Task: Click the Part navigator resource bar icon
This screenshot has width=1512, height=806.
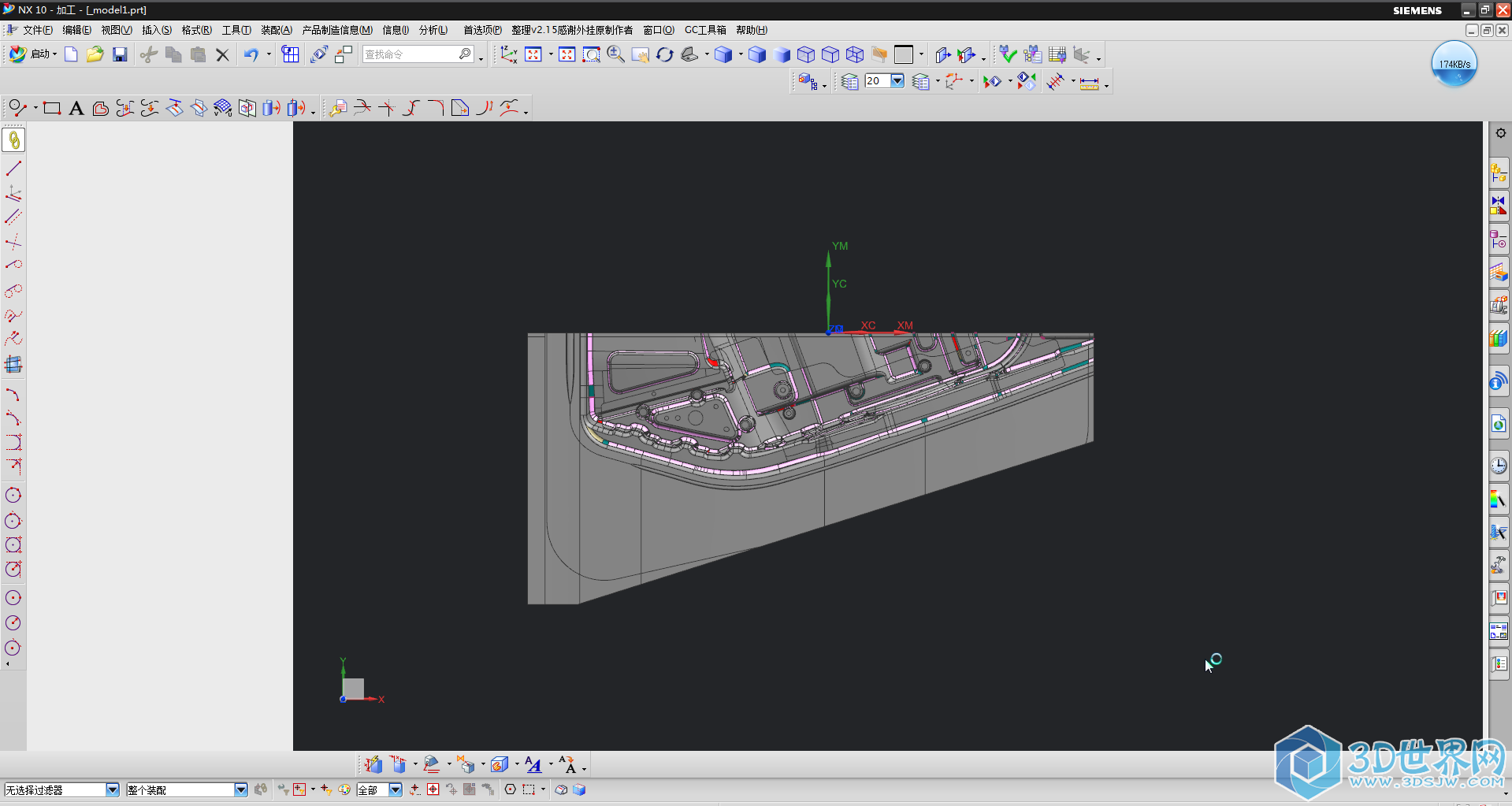Action: click(1499, 238)
